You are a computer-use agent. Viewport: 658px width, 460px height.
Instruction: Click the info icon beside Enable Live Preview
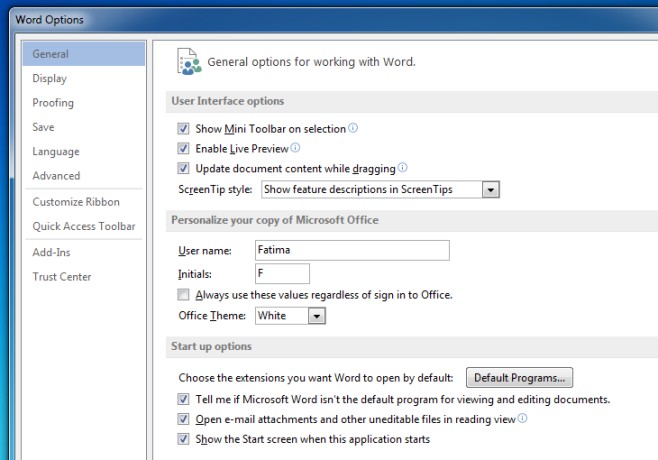[x=295, y=147]
